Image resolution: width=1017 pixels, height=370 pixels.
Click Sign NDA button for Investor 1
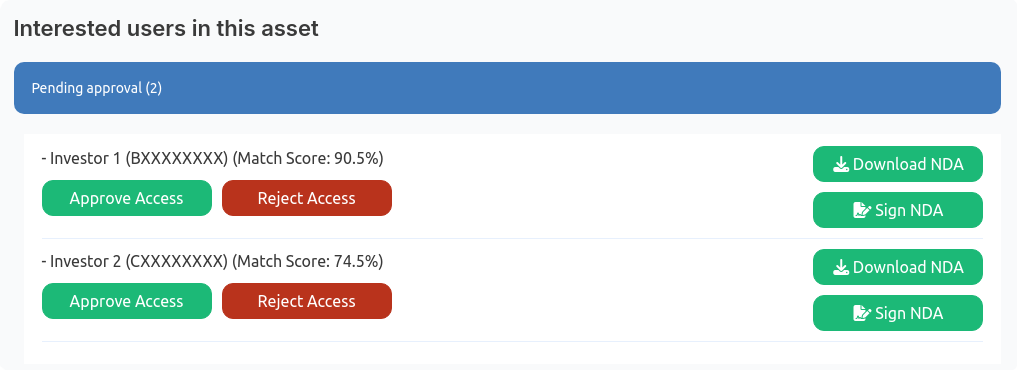click(898, 210)
